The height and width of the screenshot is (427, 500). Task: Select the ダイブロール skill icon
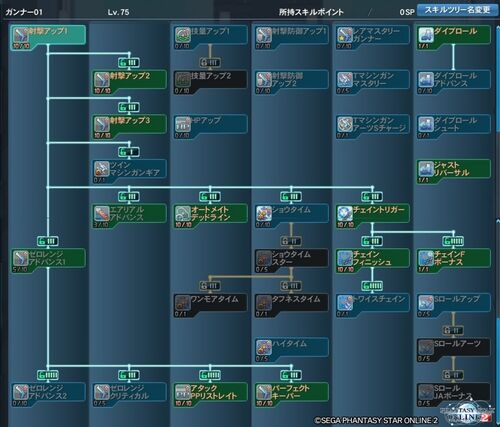426,35
